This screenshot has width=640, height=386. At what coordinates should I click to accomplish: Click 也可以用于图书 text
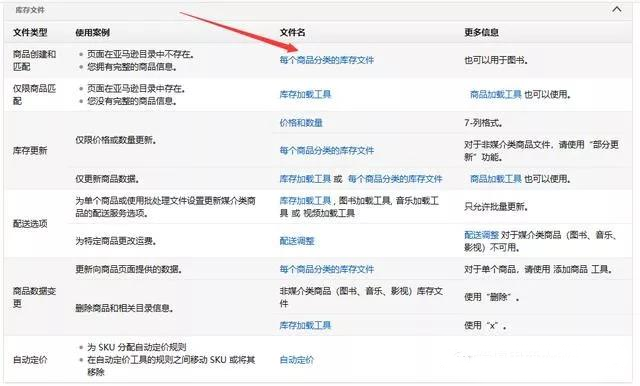pos(496,60)
